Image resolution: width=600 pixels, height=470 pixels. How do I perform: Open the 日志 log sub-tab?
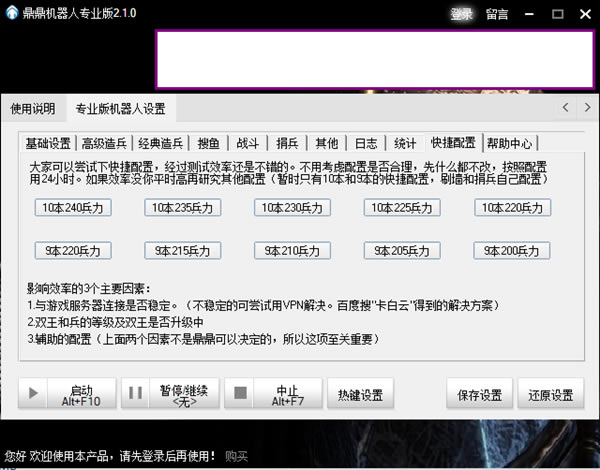coord(366,143)
